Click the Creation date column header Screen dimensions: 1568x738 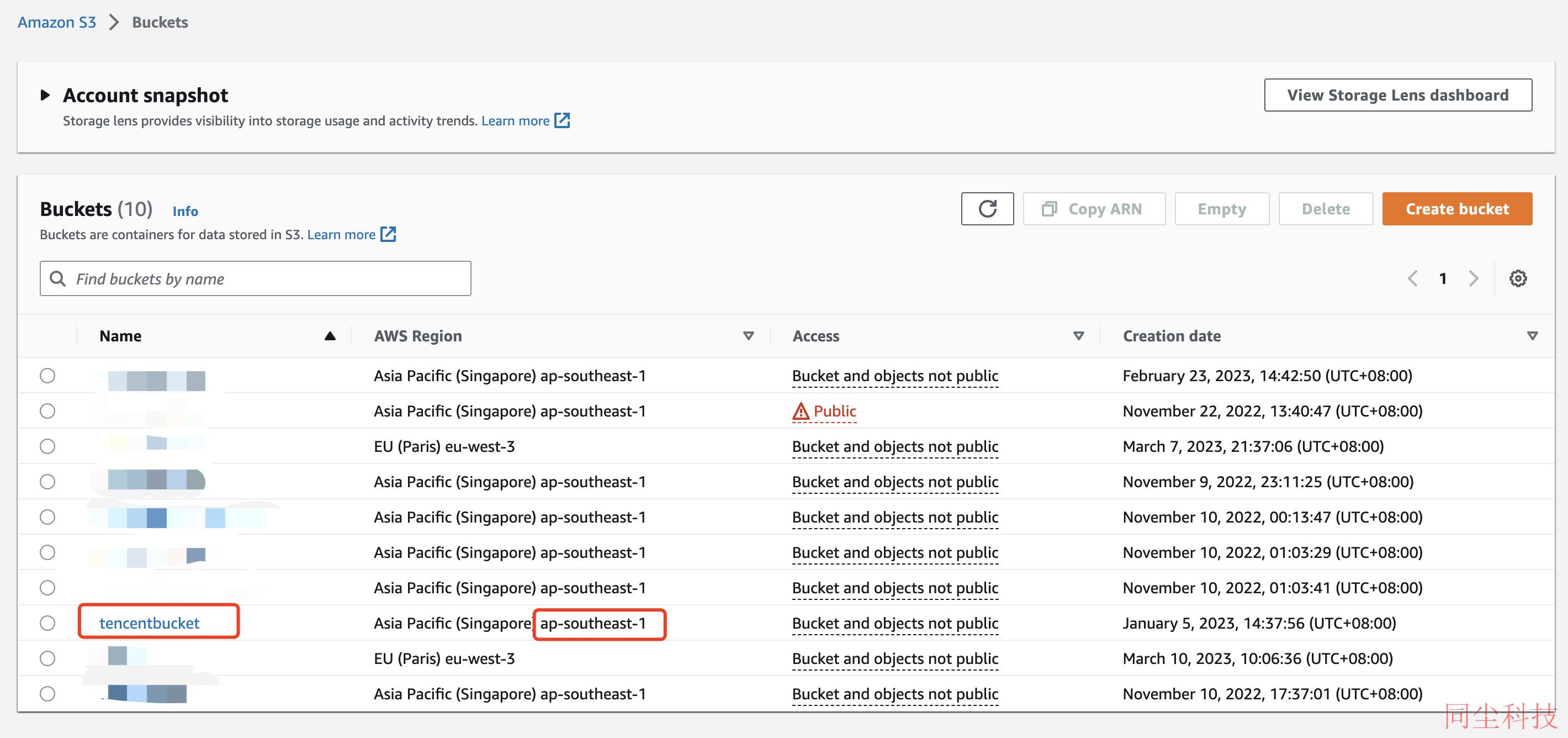click(1172, 336)
